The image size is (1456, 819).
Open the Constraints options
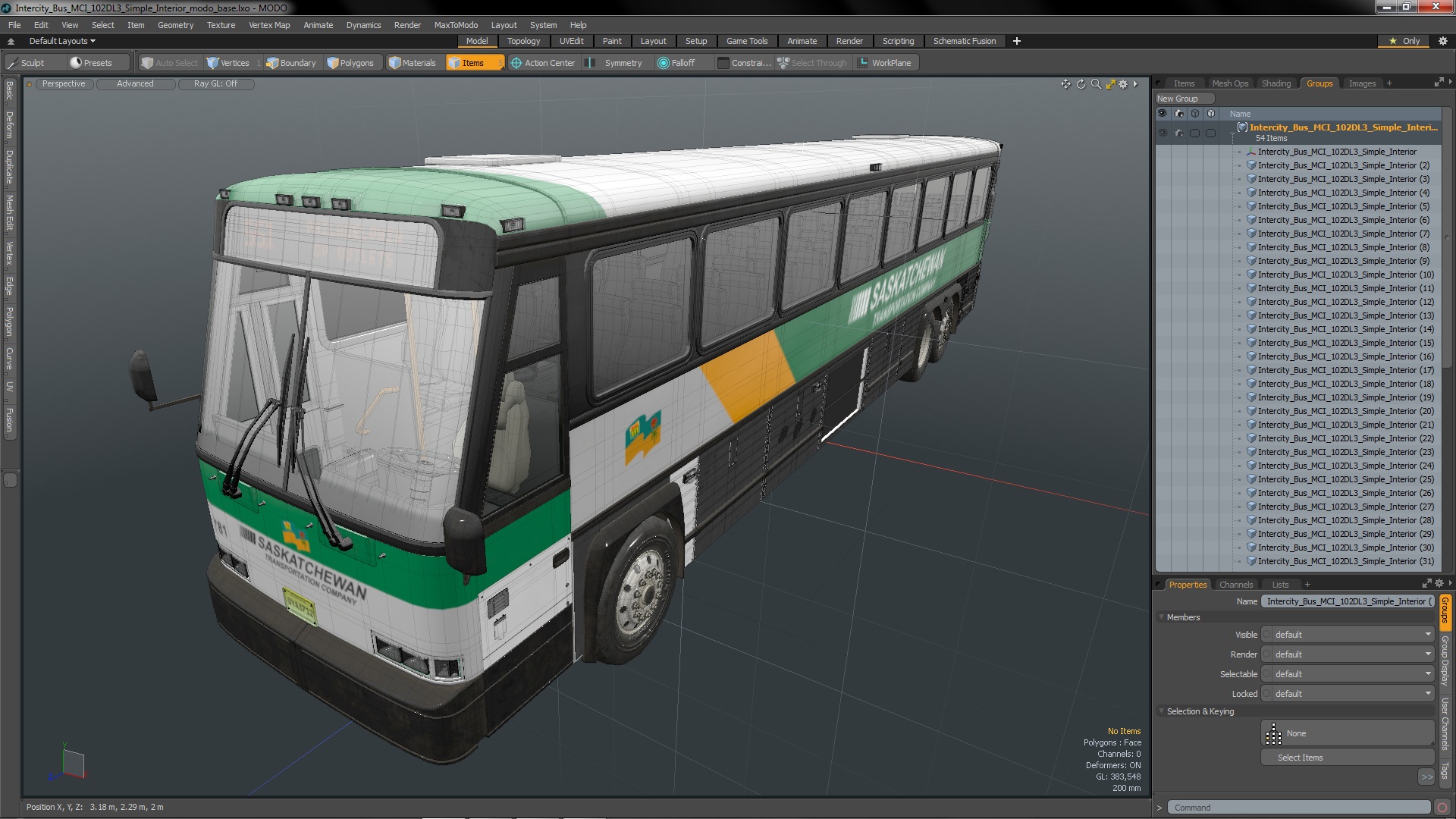click(x=744, y=63)
